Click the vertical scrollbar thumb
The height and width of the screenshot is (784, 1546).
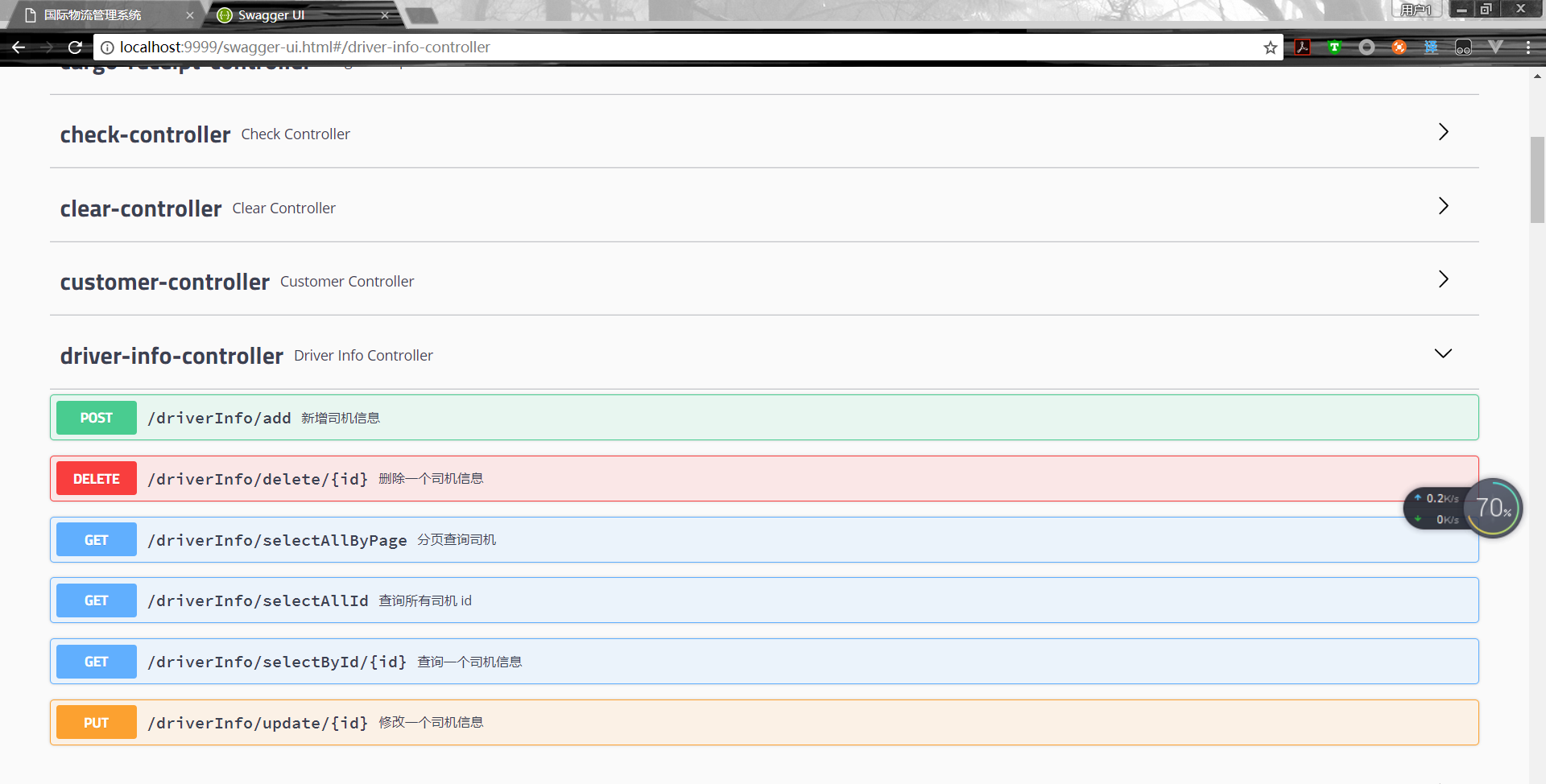pos(1537,179)
